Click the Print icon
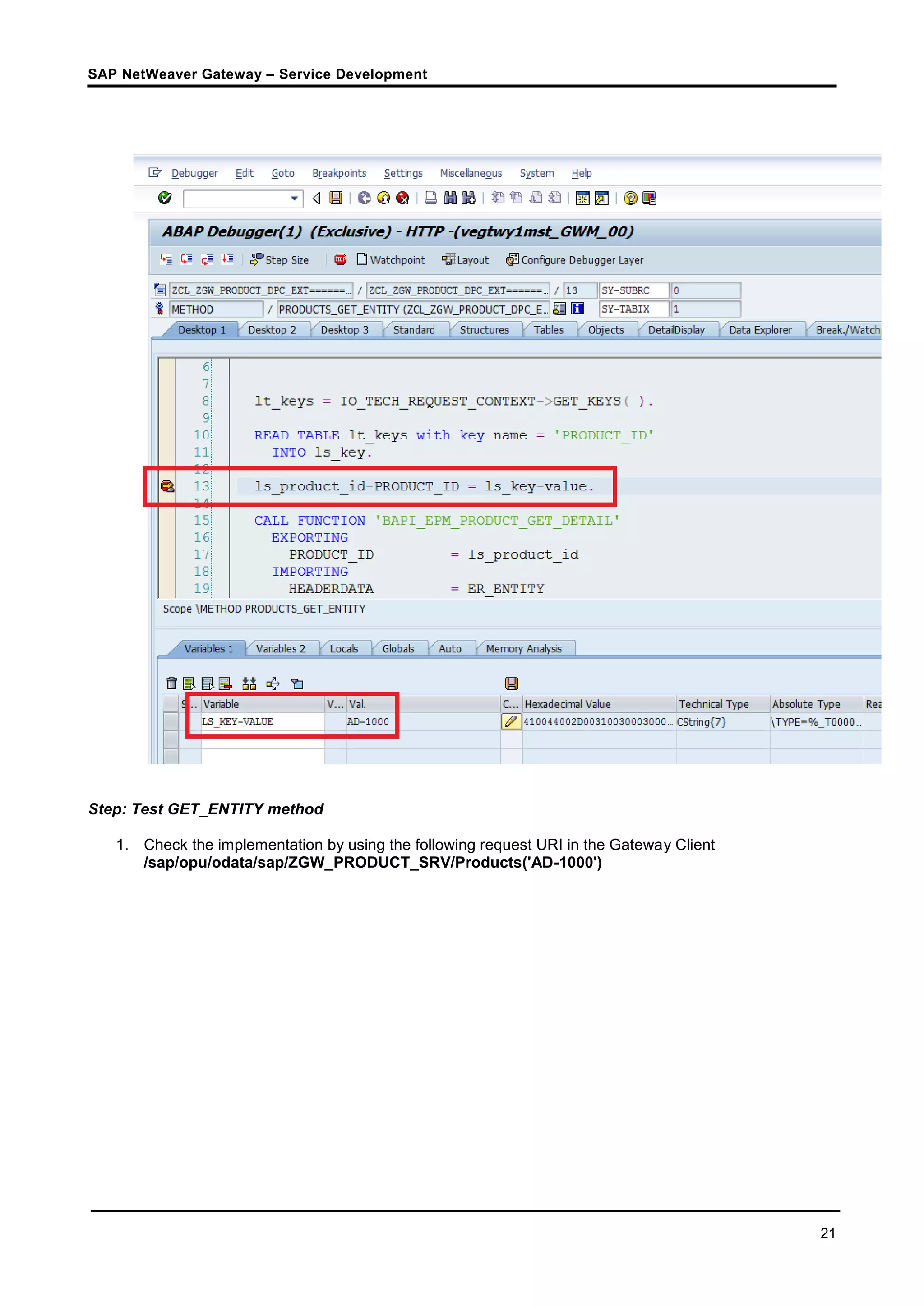The height and width of the screenshot is (1307, 924). tap(431, 198)
